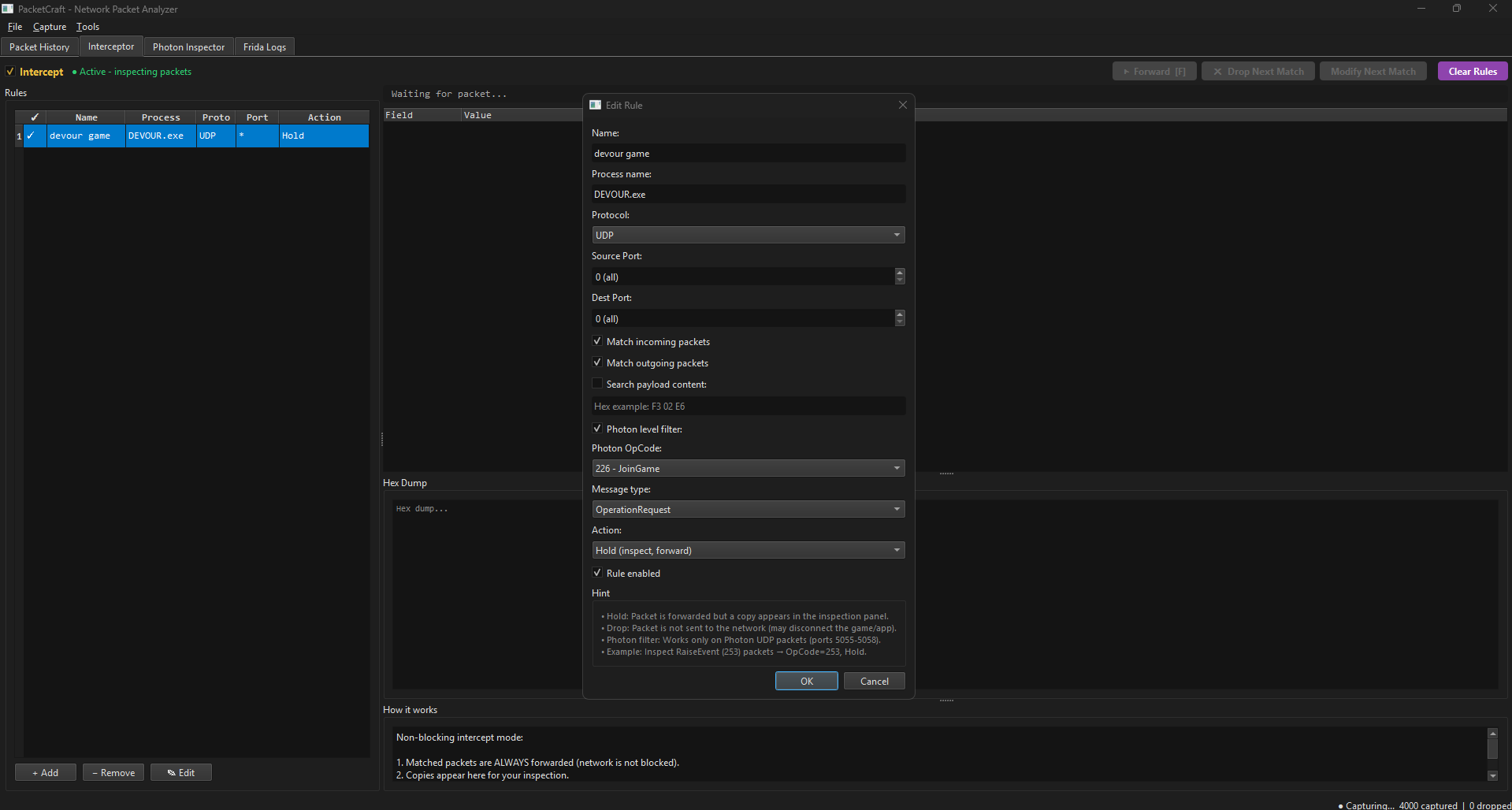
Task: Switch to Packet History tab
Action: (x=39, y=47)
